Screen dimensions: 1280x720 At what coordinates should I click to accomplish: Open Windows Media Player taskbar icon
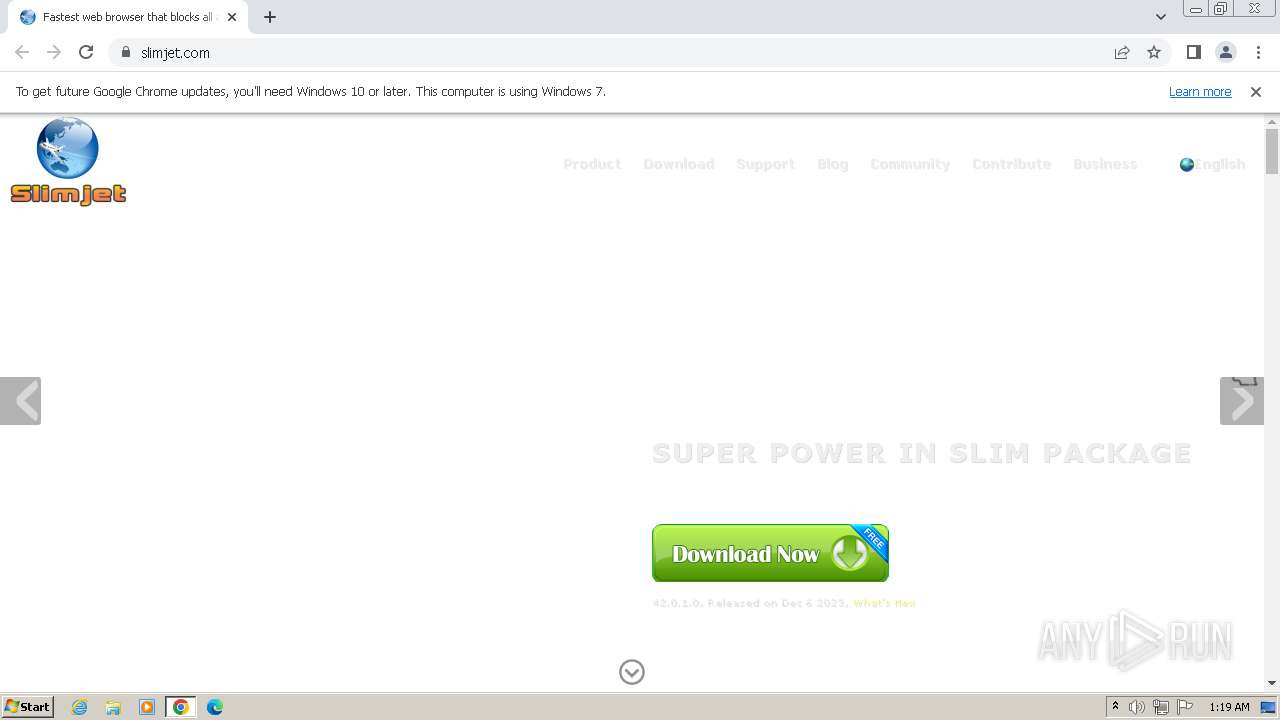(x=147, y=707)
